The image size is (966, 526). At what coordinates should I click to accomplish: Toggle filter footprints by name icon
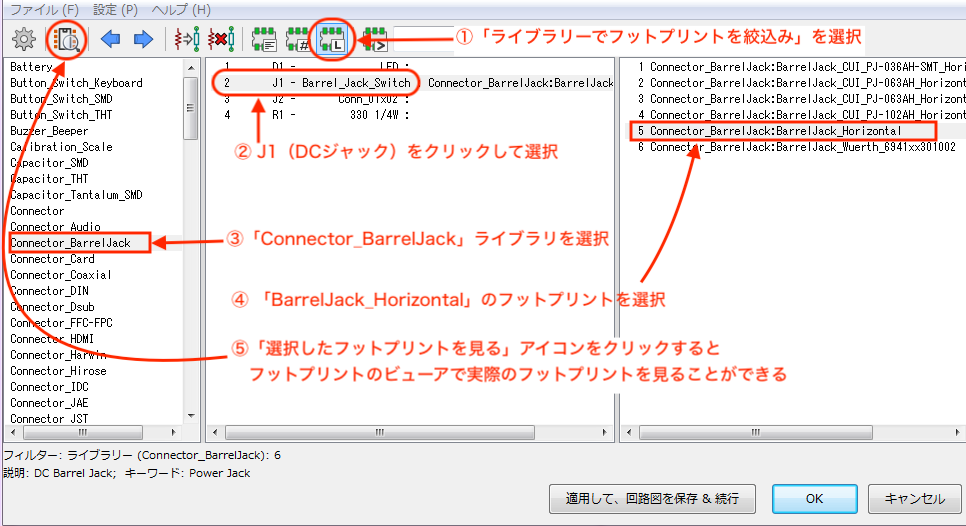(x=375, y=39)
